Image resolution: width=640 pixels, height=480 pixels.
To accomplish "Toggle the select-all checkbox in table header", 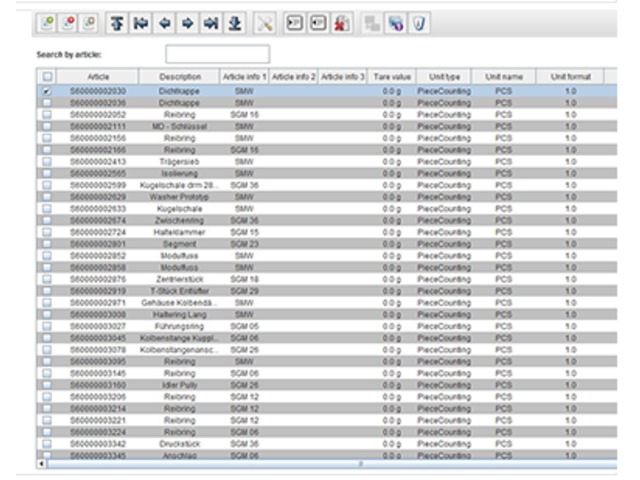I will point(47,76).
